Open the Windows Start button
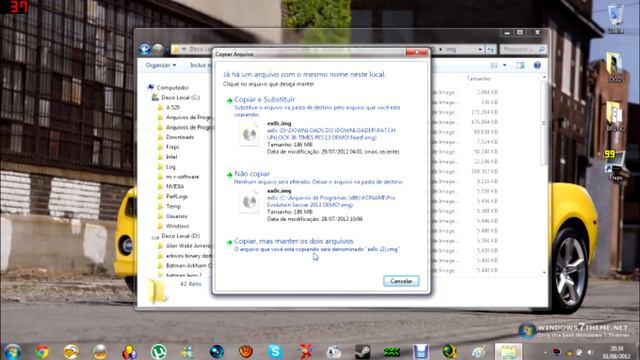Image resolution: width=640 pixels, height=360 pixels. [12, 351]
